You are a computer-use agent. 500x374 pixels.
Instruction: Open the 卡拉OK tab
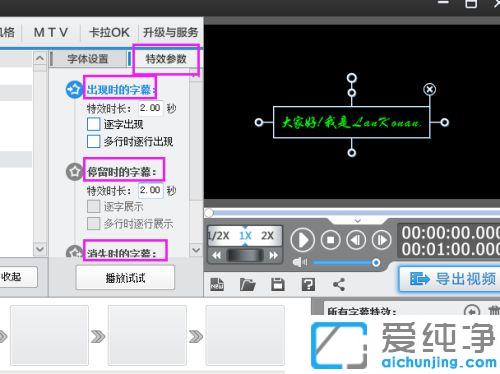[x=109, y=32]
